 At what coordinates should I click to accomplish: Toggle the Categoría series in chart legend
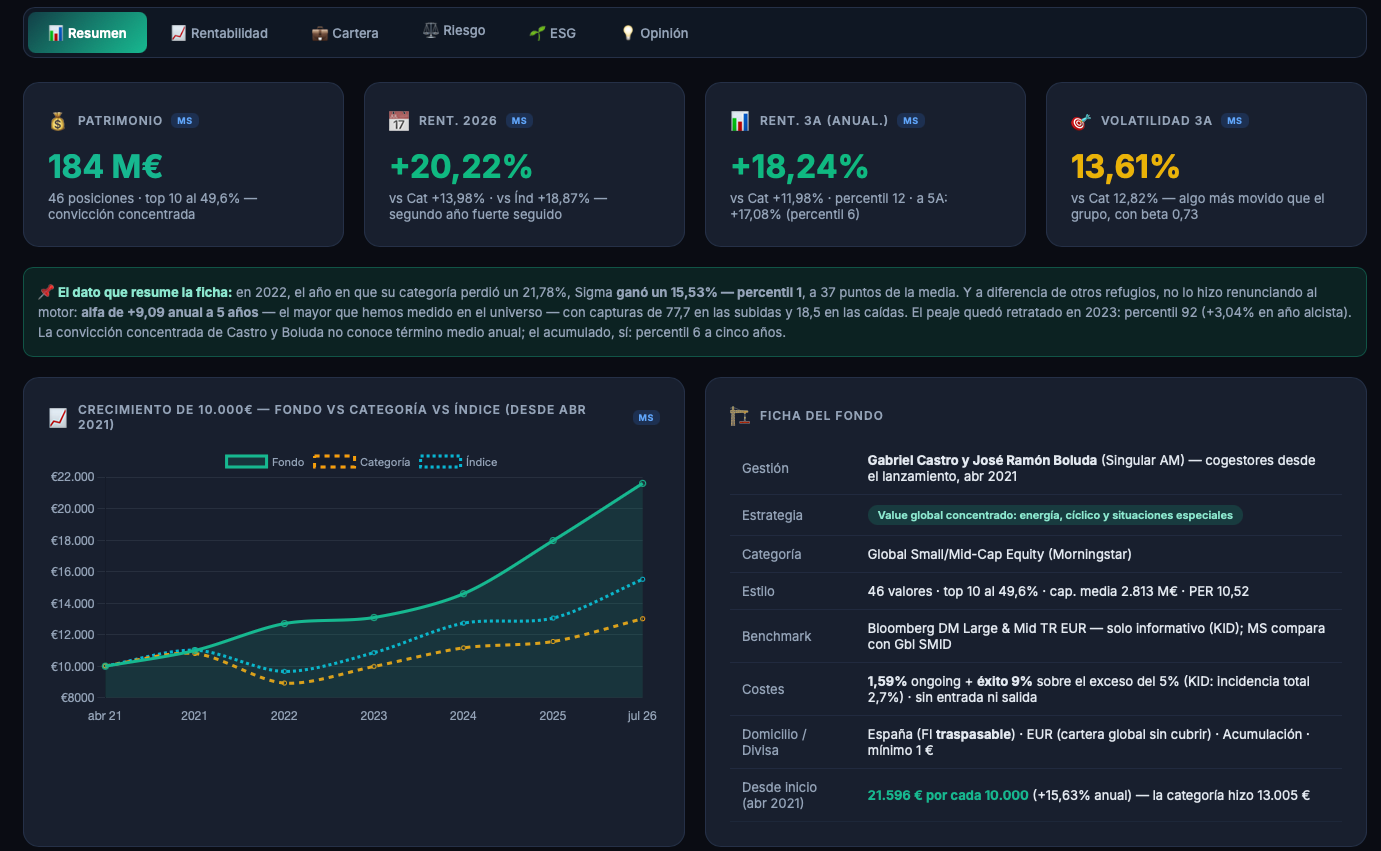(362, 462)
